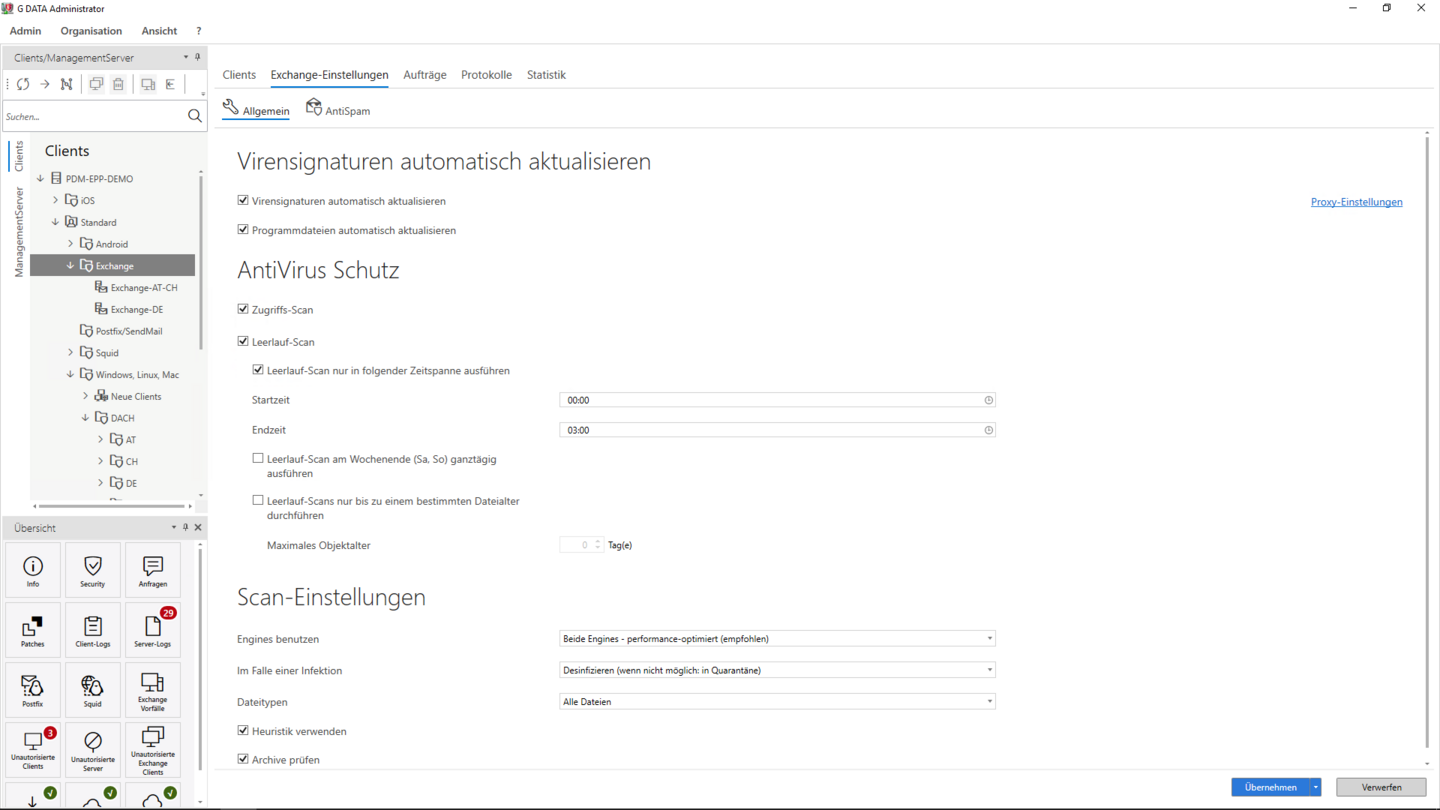Viewport: 1440px width, 810px height.
Task: Open the Dateitypen dropdown
Action: tap(777, 702)
